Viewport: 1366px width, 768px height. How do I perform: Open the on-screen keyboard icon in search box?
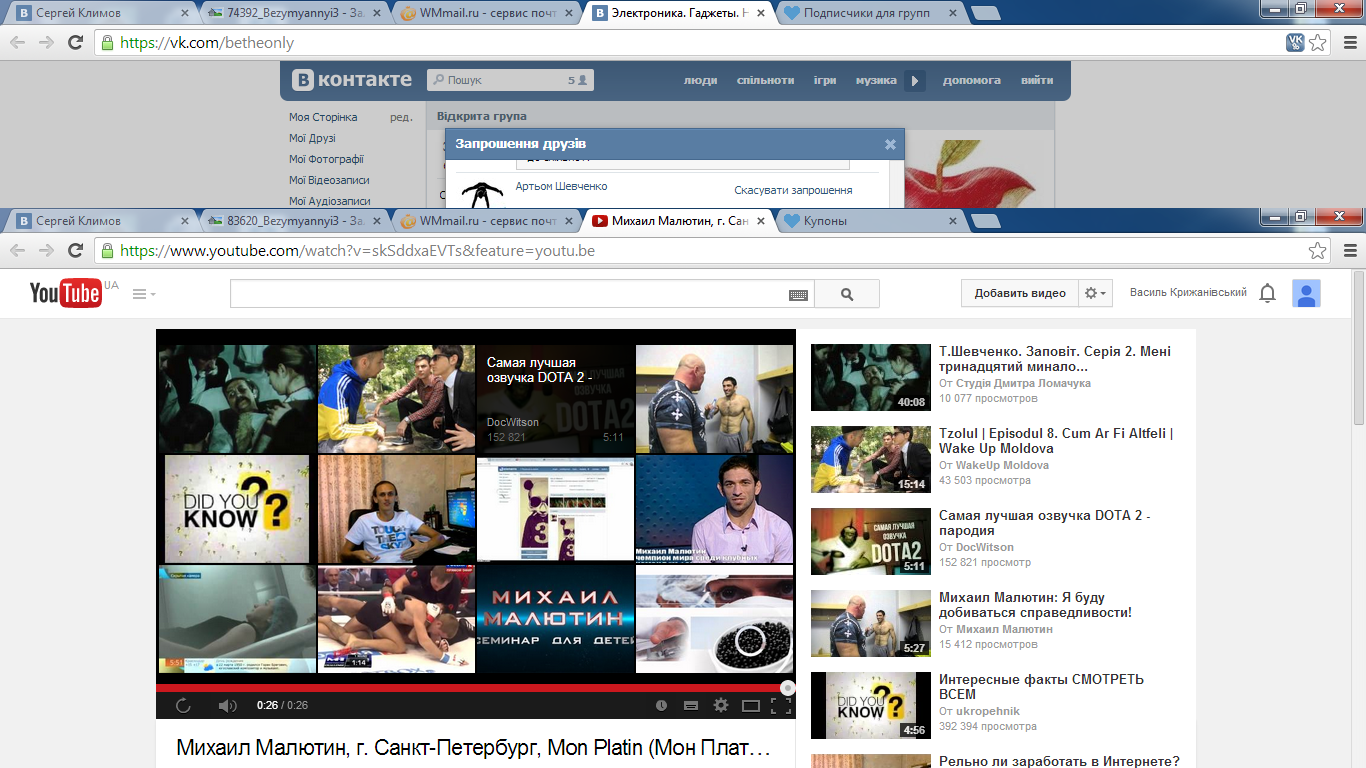tap(798, 295)
